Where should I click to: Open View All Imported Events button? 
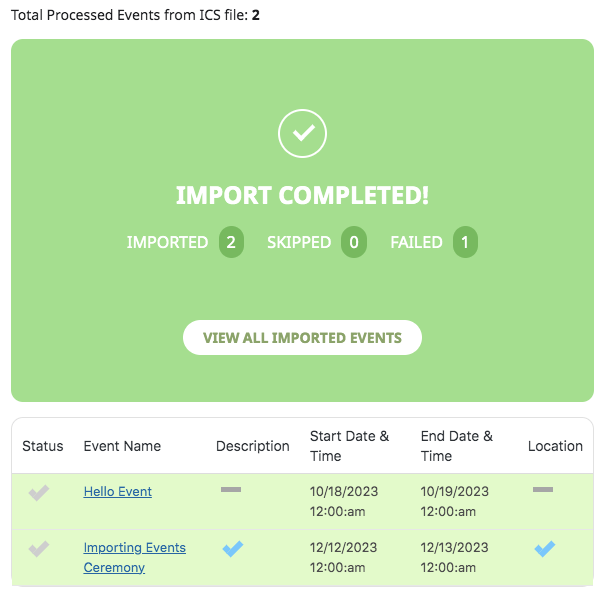tap(302, 337)
